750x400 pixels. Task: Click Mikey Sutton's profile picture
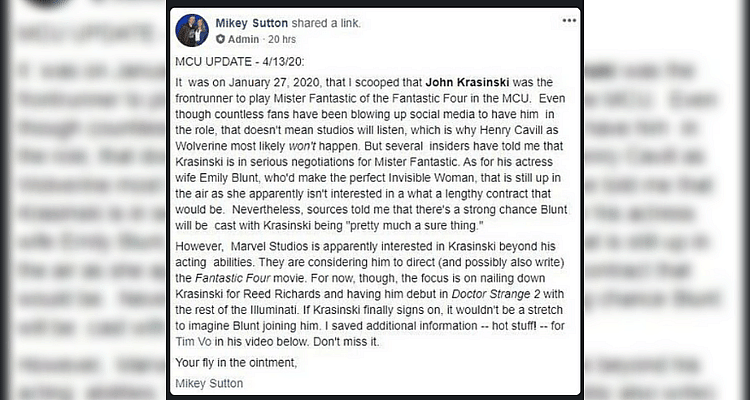click(192, 30)
